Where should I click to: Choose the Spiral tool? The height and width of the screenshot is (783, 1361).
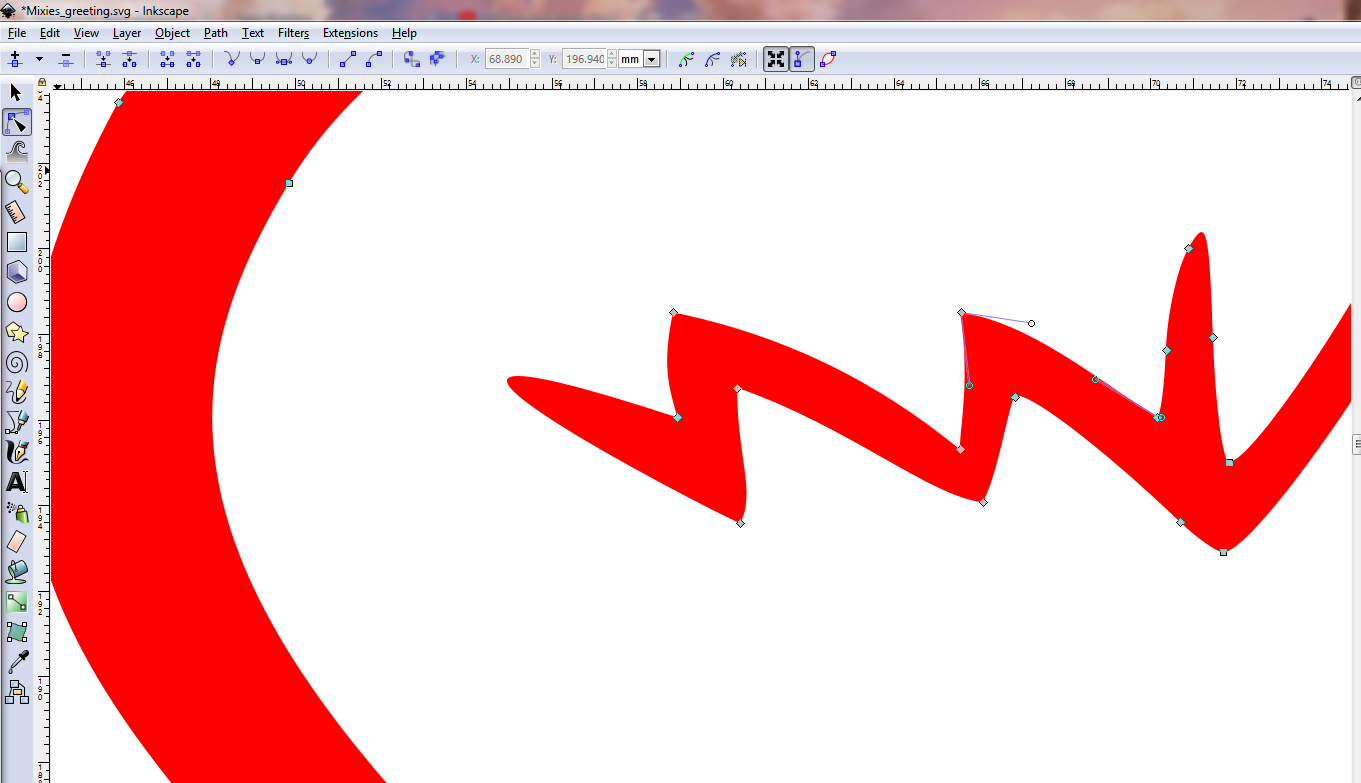click(x=16, y=362)
